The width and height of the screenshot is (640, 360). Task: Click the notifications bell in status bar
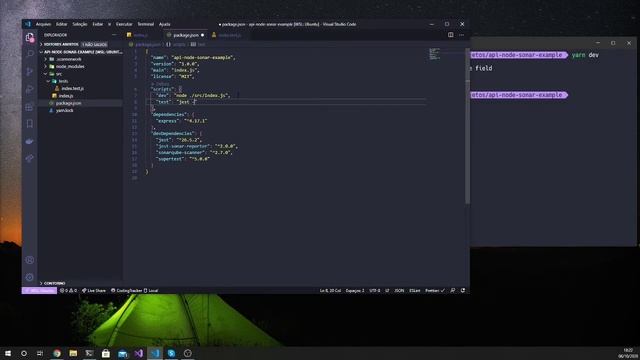click(463, 291)
